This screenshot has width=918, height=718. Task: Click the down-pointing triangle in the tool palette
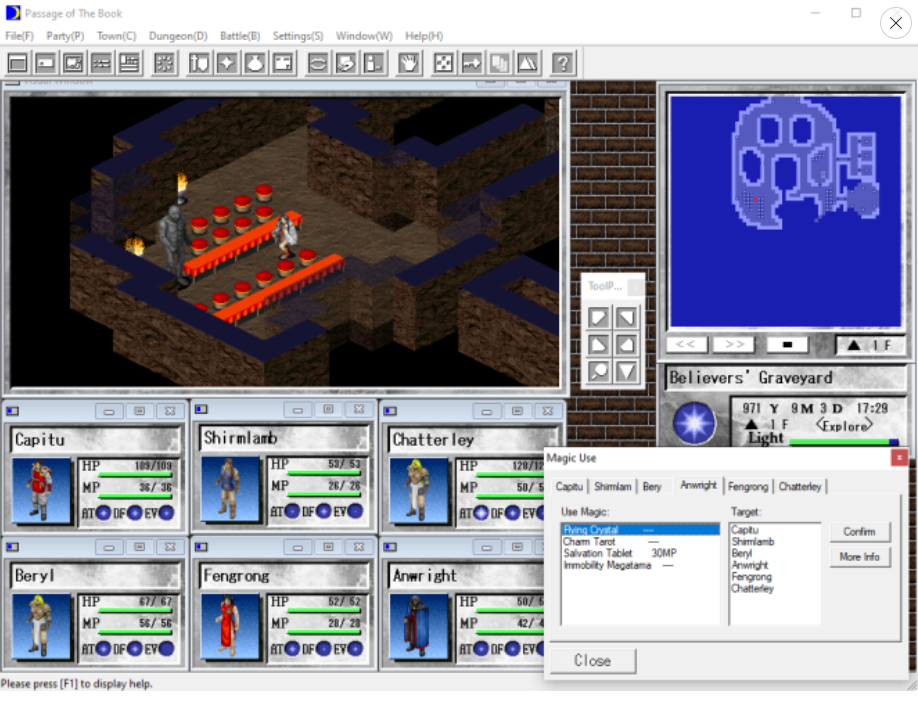tap(626, 371)
